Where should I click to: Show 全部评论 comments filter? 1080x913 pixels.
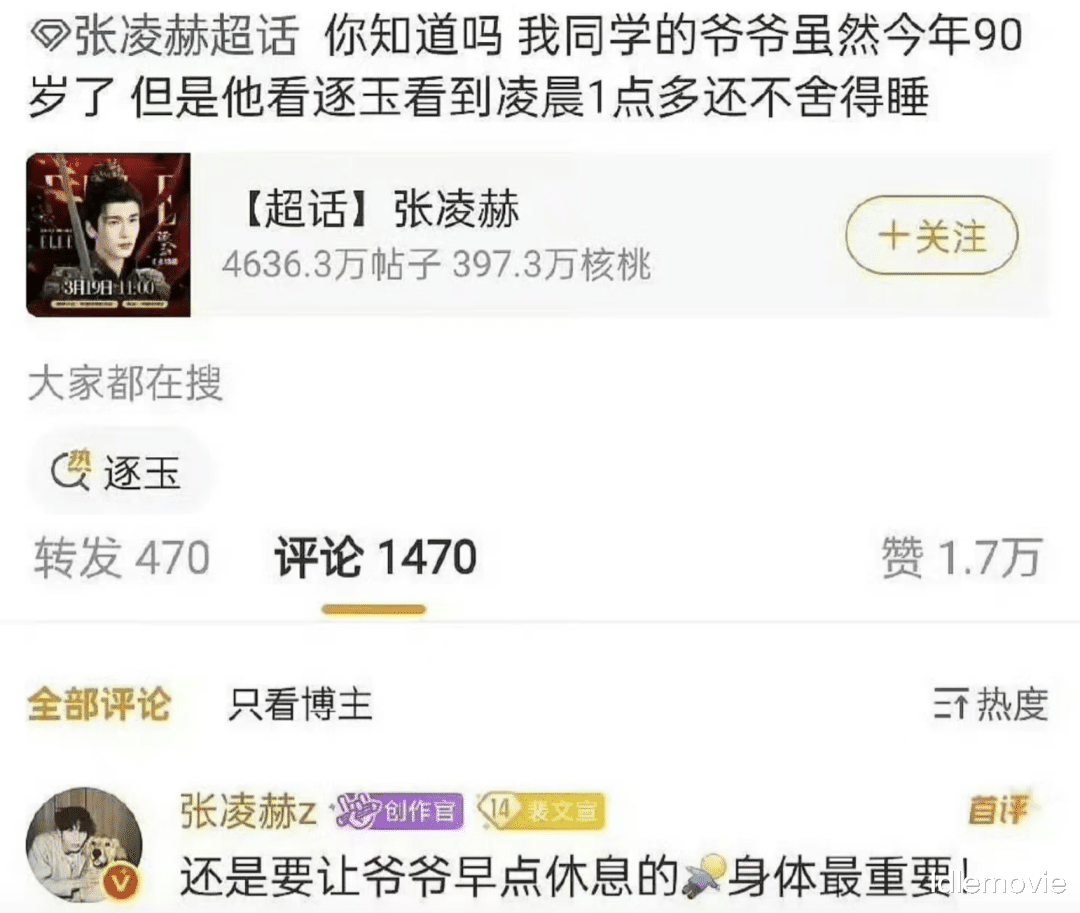[99, 704]
